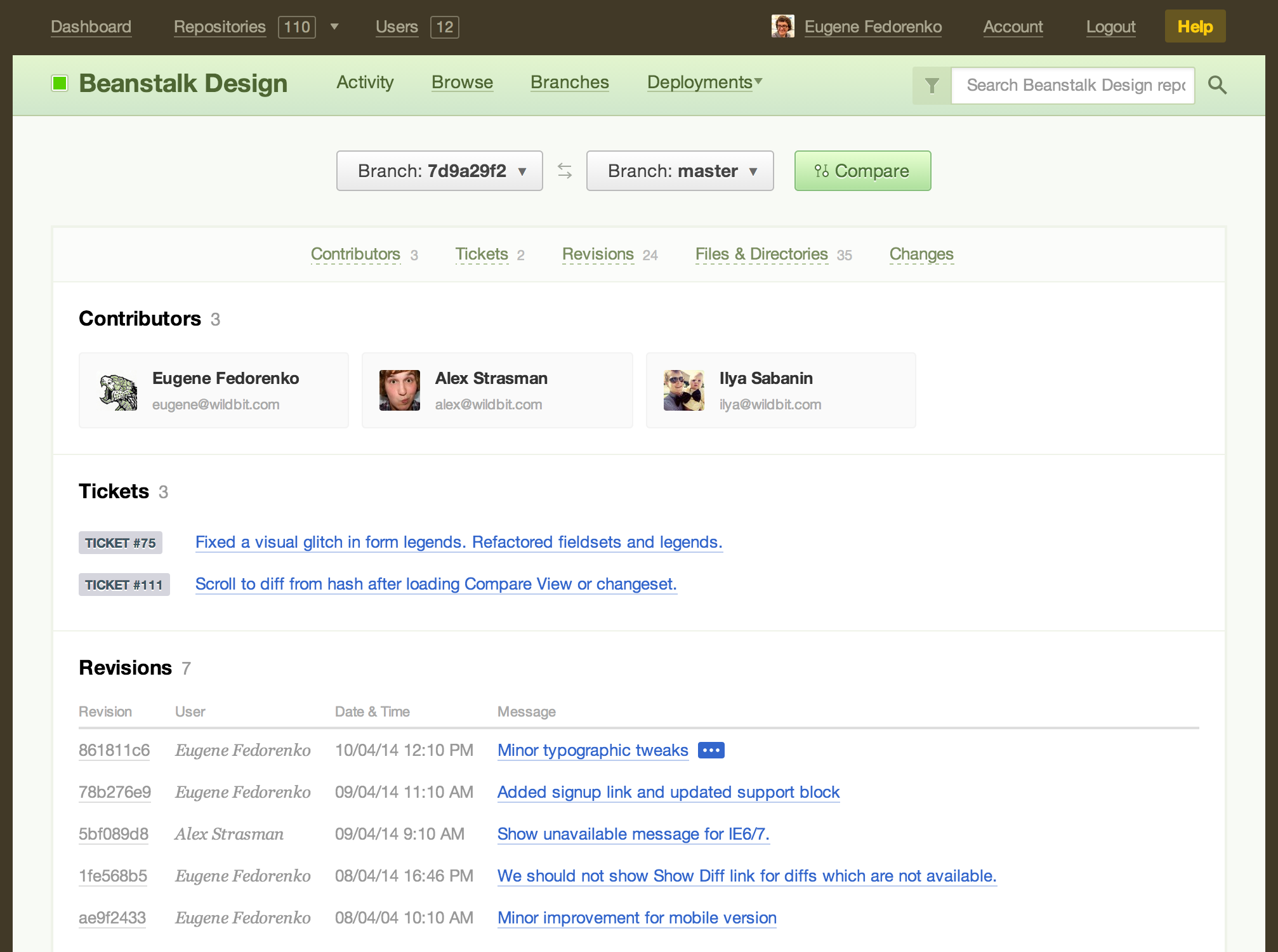Image resolution: width=1278 pixels, height=952 pixels.
Task: Expand the Deployments menu
Action: click(705, 83)
